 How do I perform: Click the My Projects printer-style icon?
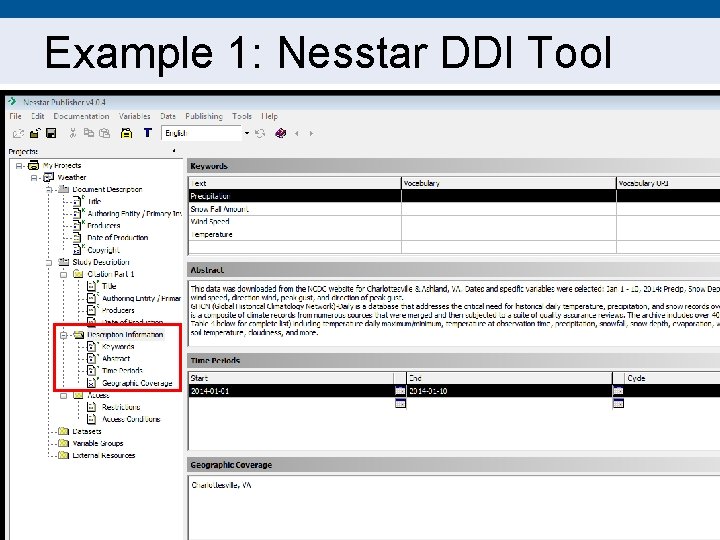[x=34, y=165]
